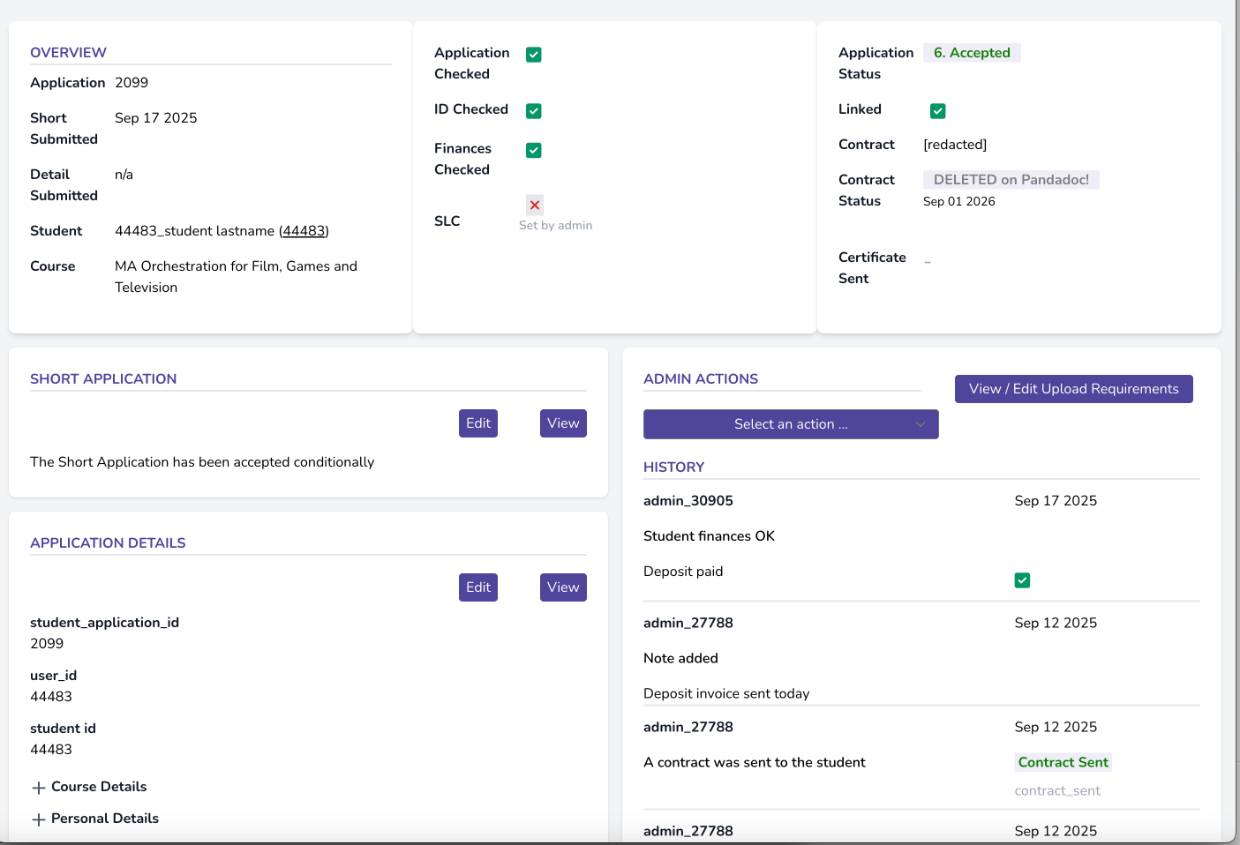Click the red X SLC icon

pyautogui.click(x=535, y=205)
